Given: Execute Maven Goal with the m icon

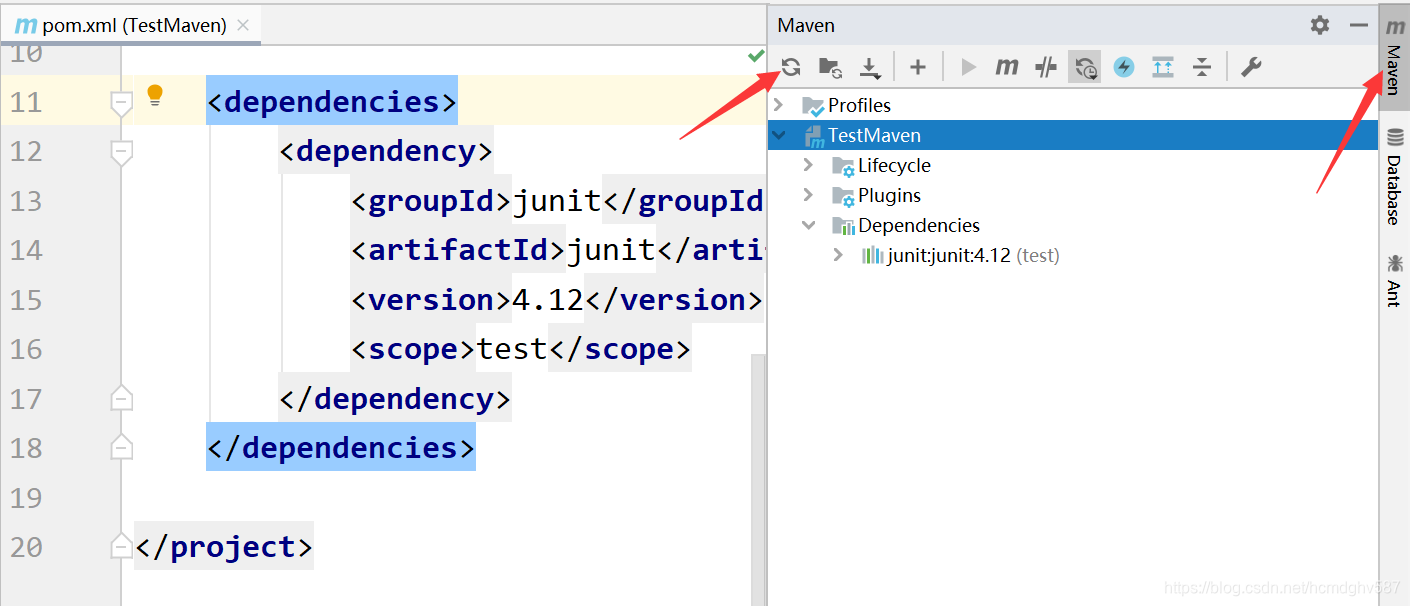Looking at the screenshot, I should 1007,67.
